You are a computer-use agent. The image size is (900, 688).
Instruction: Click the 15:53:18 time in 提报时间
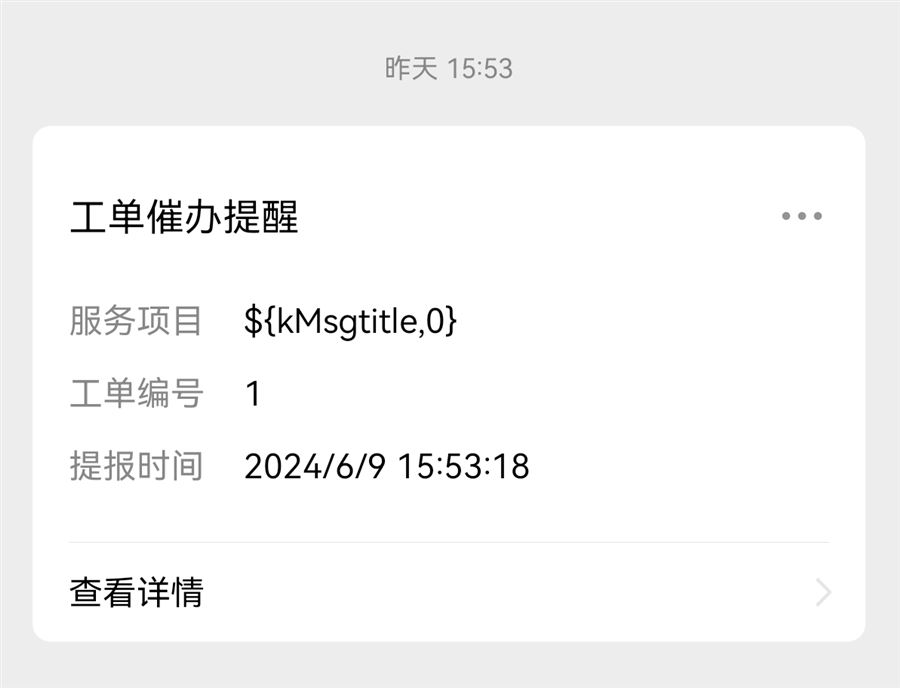(x=463, y=466)
